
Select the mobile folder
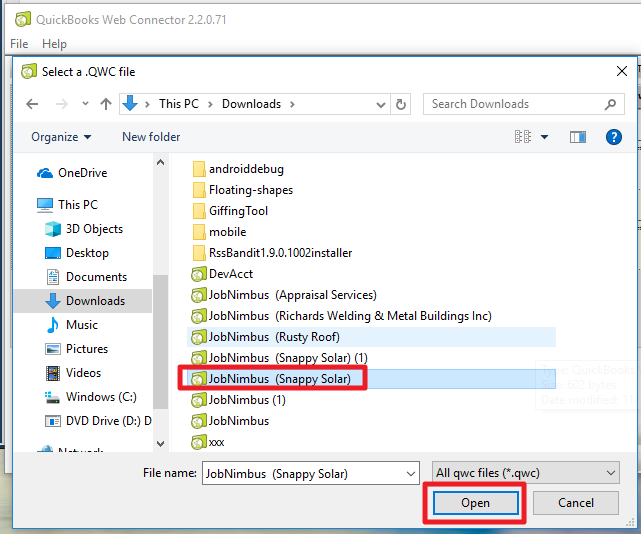click(x=219, y=232)
